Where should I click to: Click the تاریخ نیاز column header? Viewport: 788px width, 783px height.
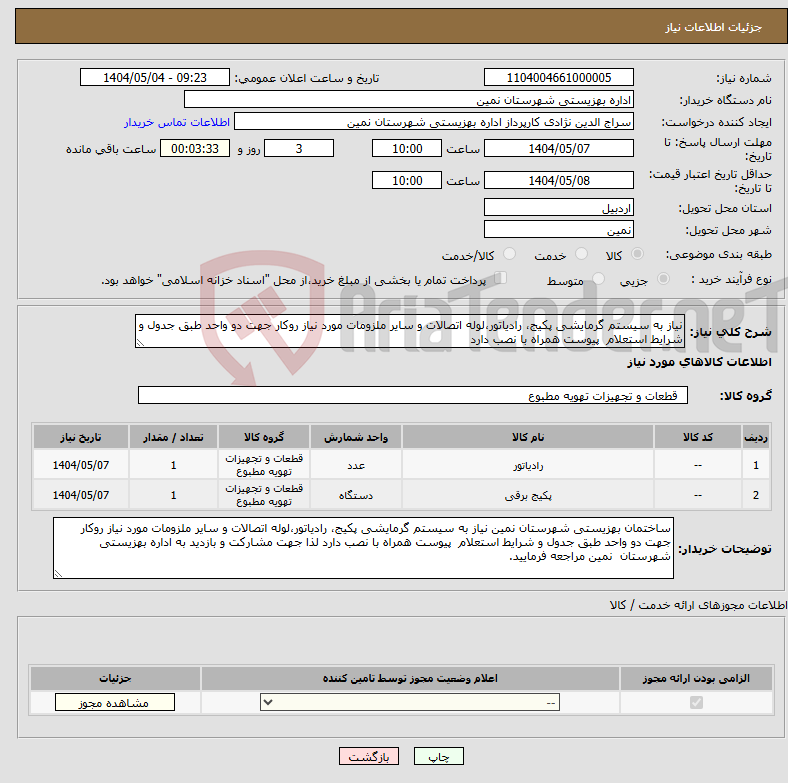(x=81, y=437)
